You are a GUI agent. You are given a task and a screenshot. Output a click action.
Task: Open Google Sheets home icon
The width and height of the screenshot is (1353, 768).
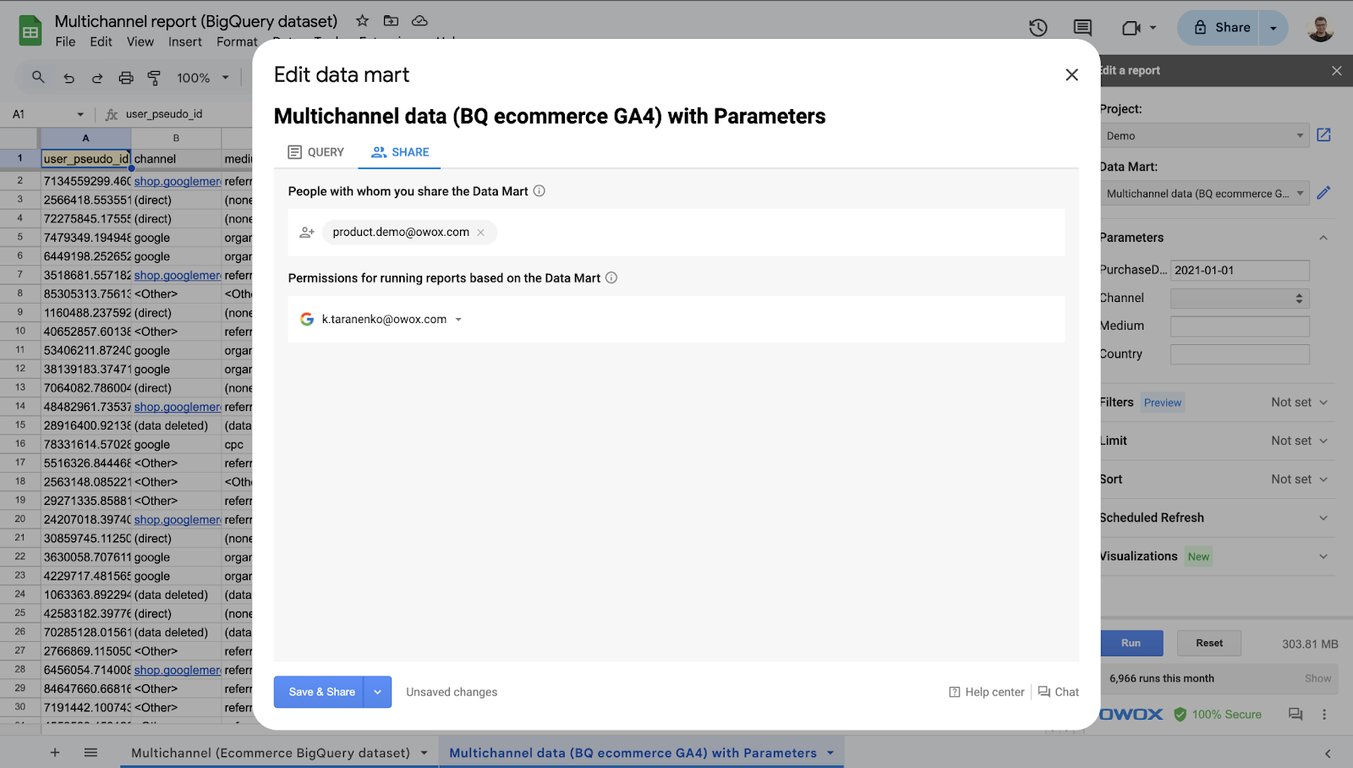coord(30,30)
